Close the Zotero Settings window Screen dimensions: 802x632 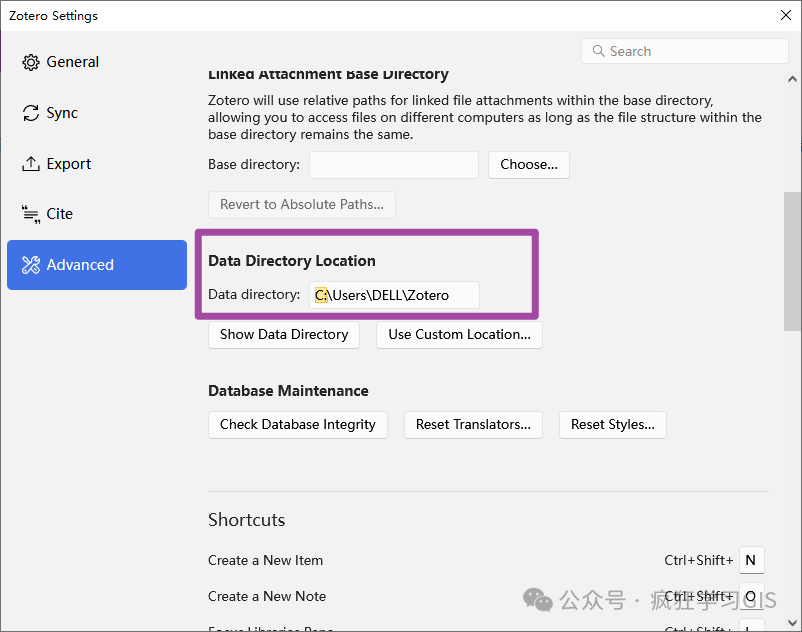point(786,15)
